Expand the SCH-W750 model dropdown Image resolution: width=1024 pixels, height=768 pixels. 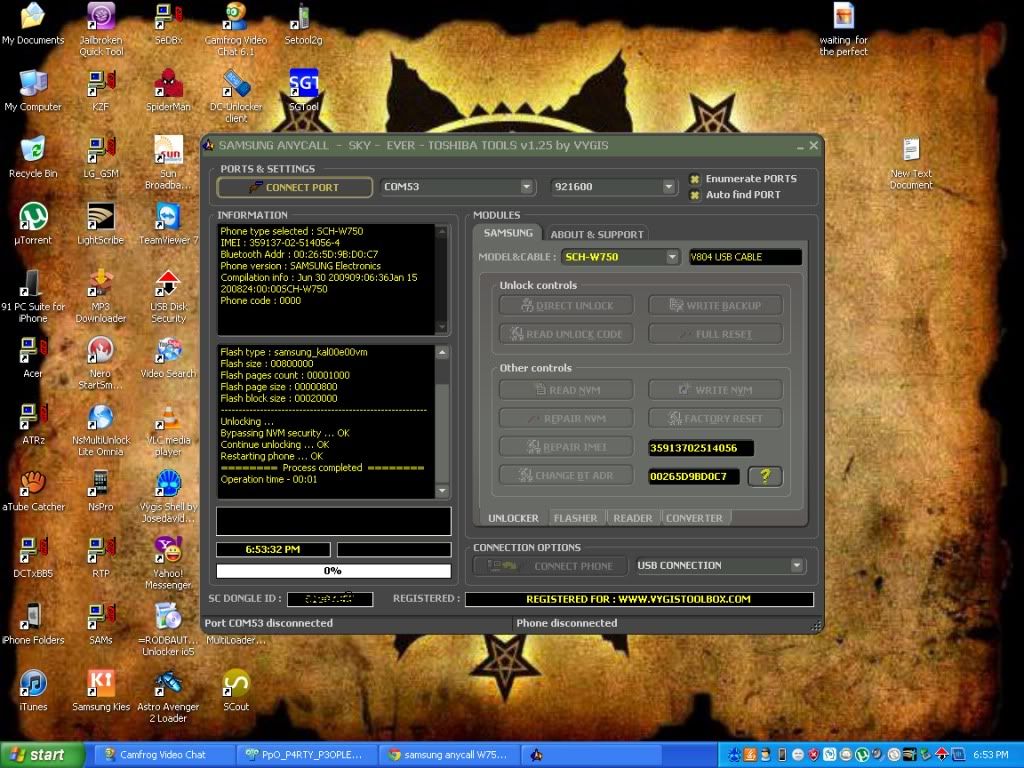point(672,257)
